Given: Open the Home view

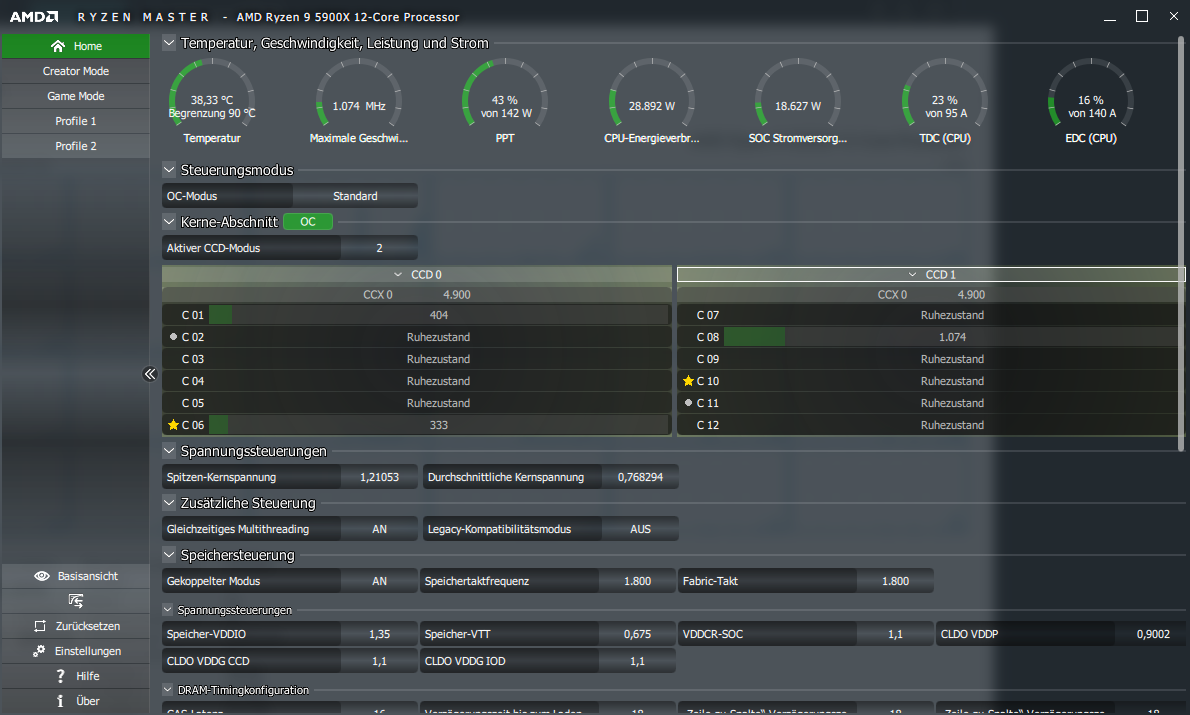Looking at the screenshot, I should 76,46.
